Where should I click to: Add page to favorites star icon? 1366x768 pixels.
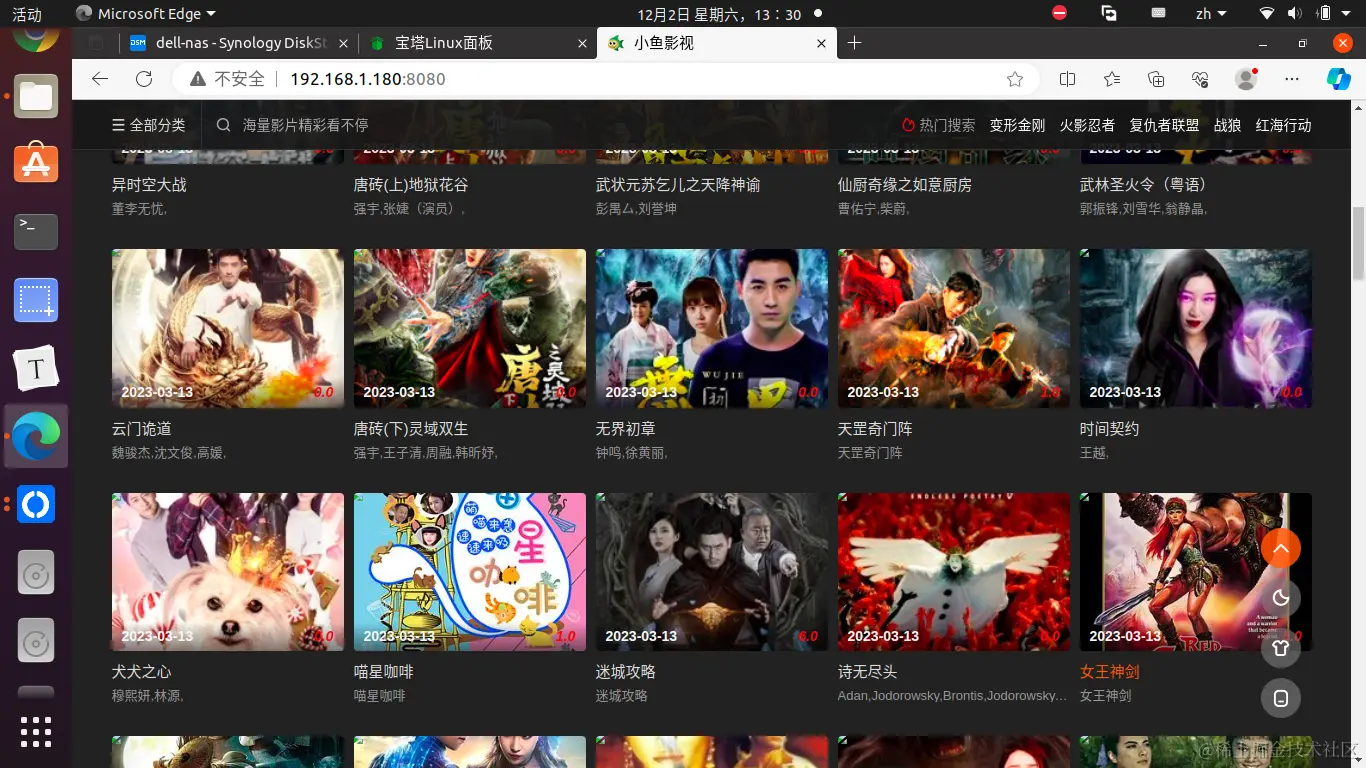pos(1015,79)
